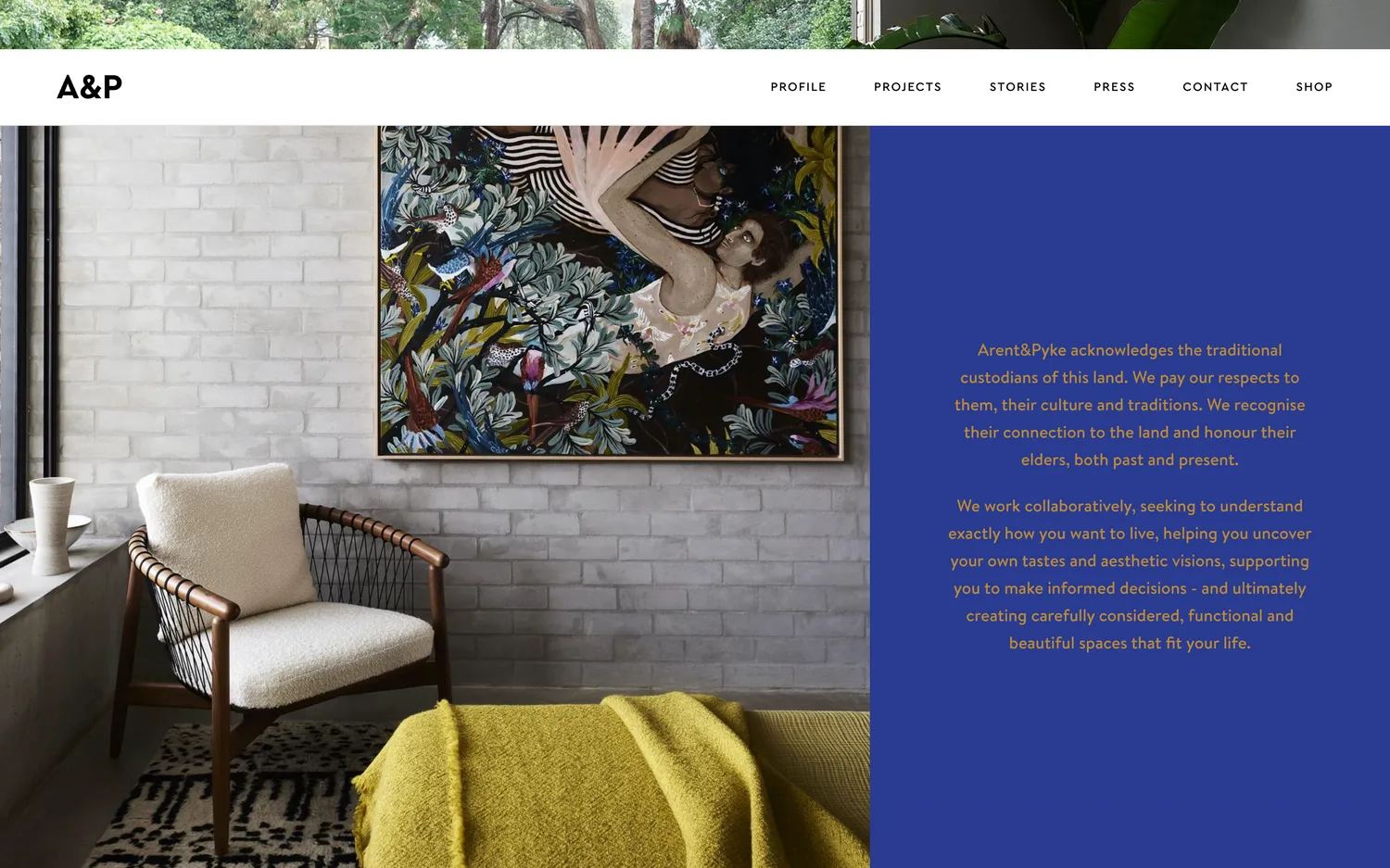Image resolution: width=1390 pixels, height=868 pixels.
Task: Visit the Shop link
Action: [x=1314, y=87]
